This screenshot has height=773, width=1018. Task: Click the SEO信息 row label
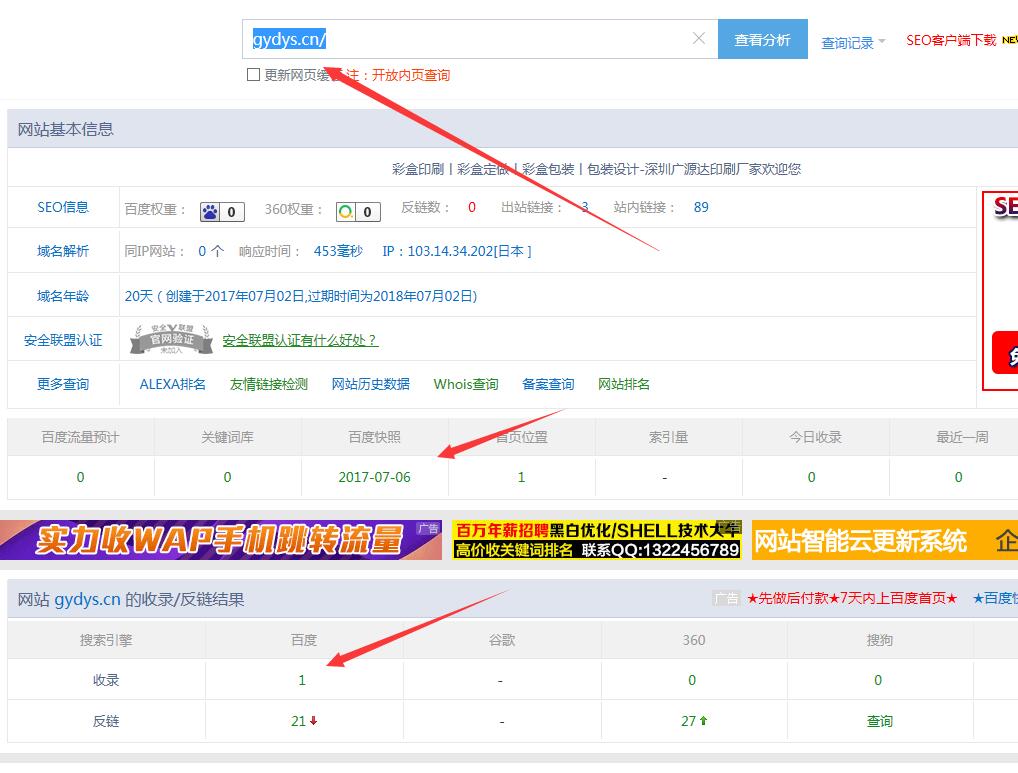pyautogui.click(x=63, y=207)
